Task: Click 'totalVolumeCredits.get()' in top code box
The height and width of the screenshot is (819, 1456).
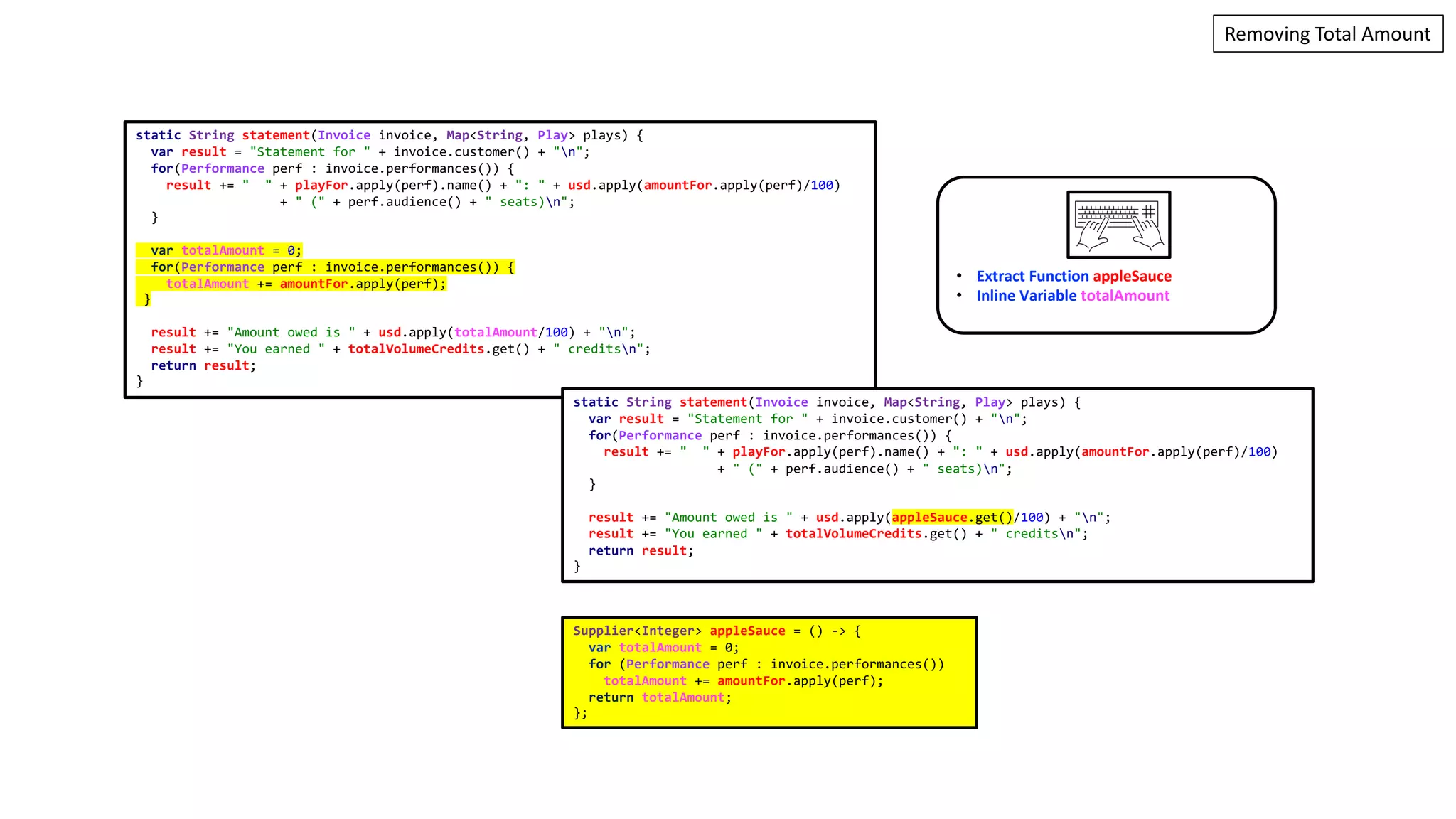Action: (438, 349)
